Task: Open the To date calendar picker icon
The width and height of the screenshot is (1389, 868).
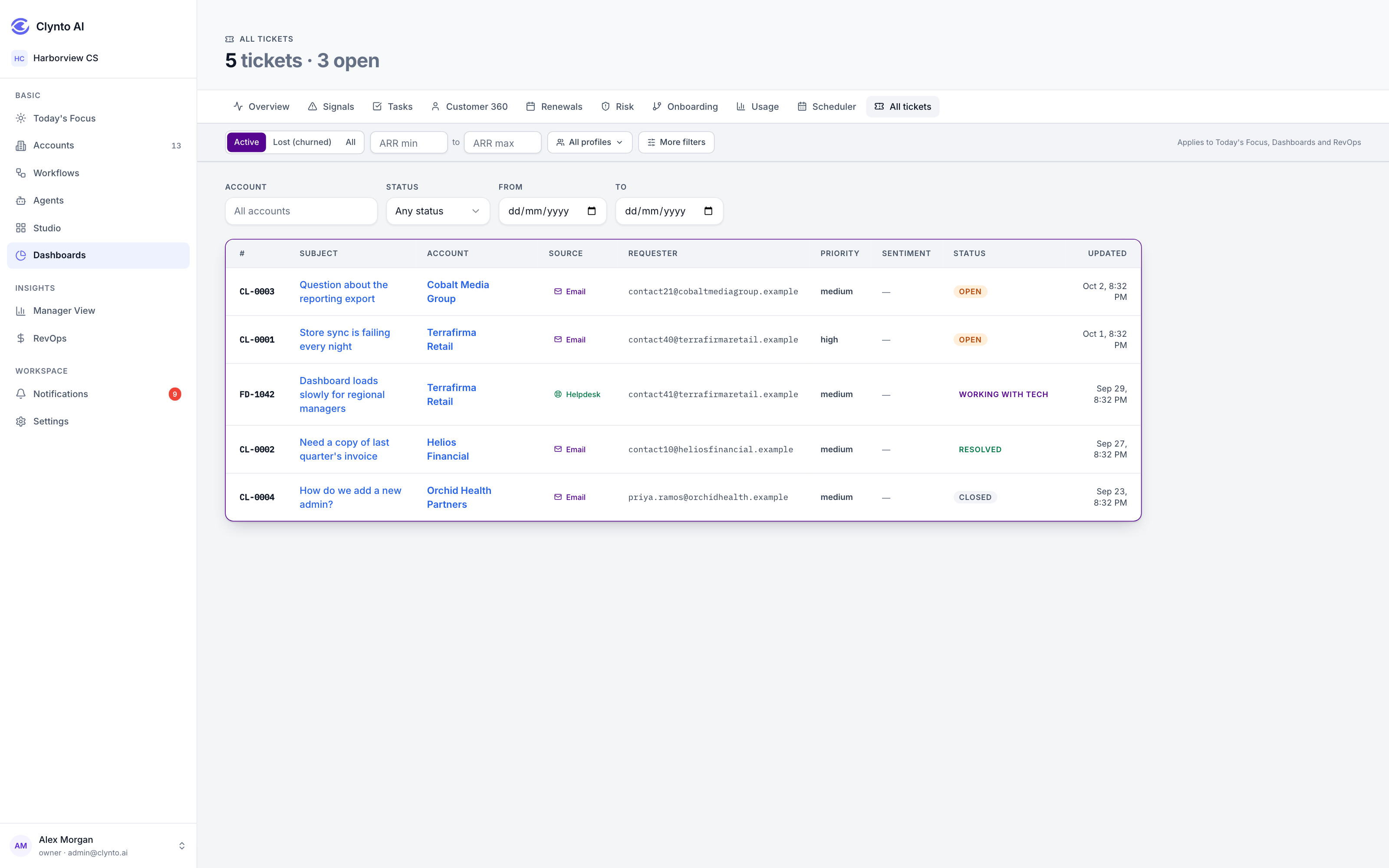Action: click(708, 210)
